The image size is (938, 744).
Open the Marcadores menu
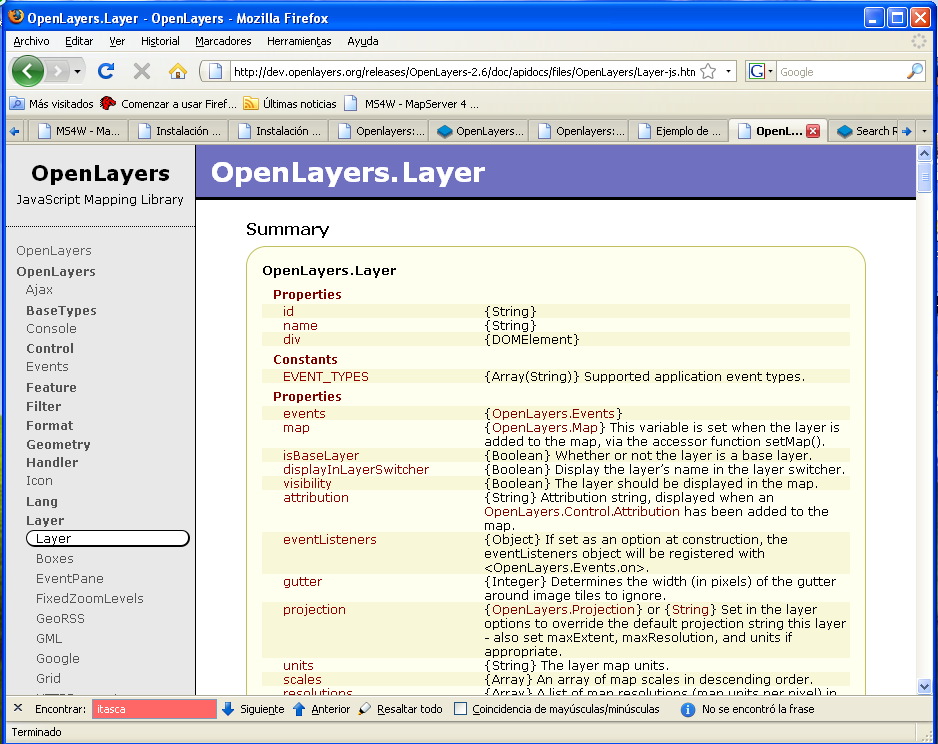coord(223,41)
